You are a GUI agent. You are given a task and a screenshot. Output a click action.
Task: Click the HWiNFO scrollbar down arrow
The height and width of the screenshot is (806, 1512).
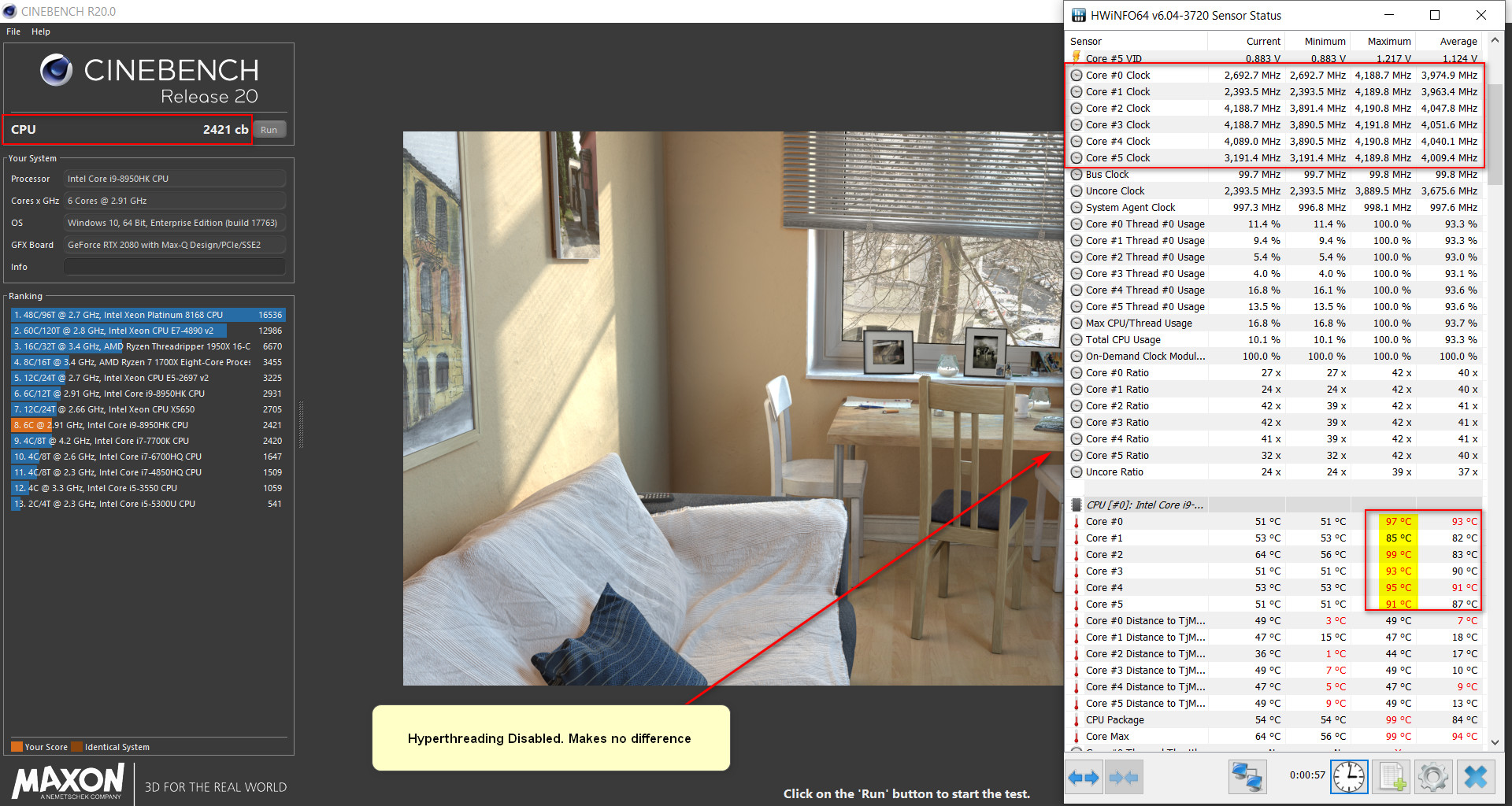pyautogui.click(x=1495, y=742)
